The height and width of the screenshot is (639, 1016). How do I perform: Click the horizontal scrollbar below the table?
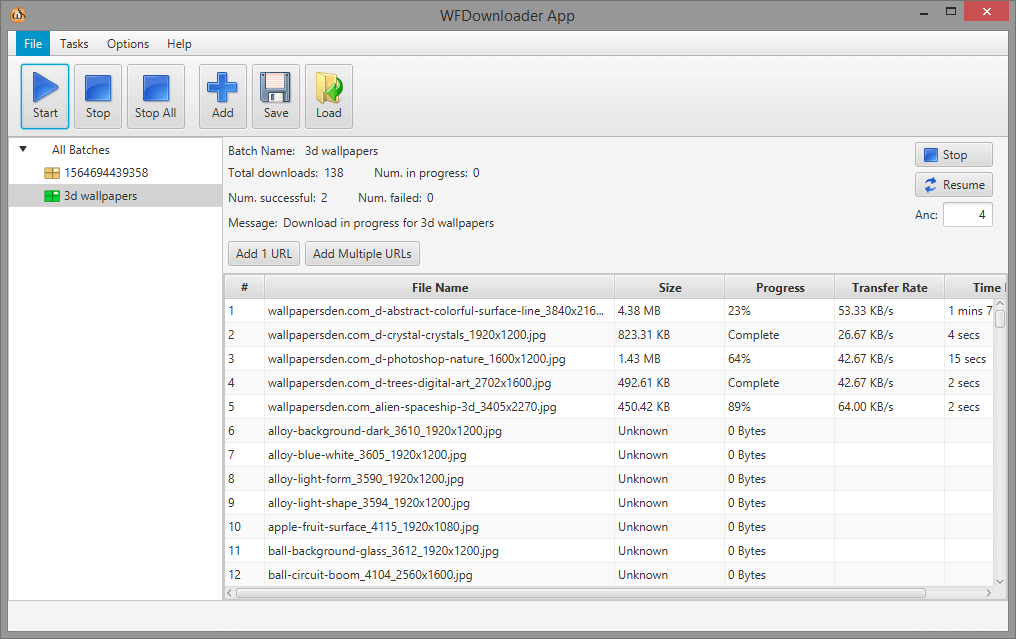point(600,593)
